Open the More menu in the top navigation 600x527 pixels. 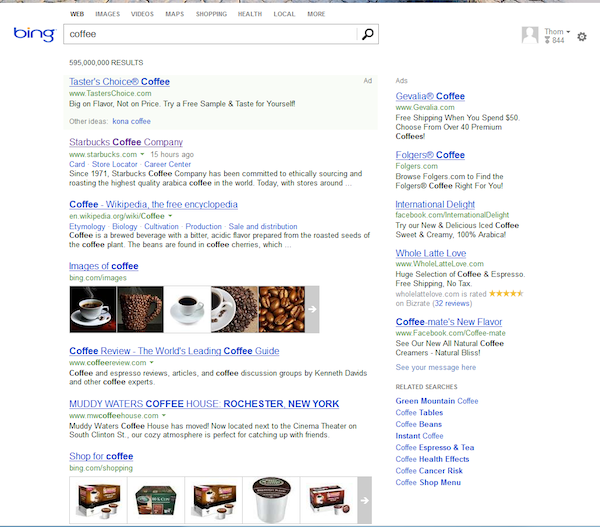coord(316,15)
